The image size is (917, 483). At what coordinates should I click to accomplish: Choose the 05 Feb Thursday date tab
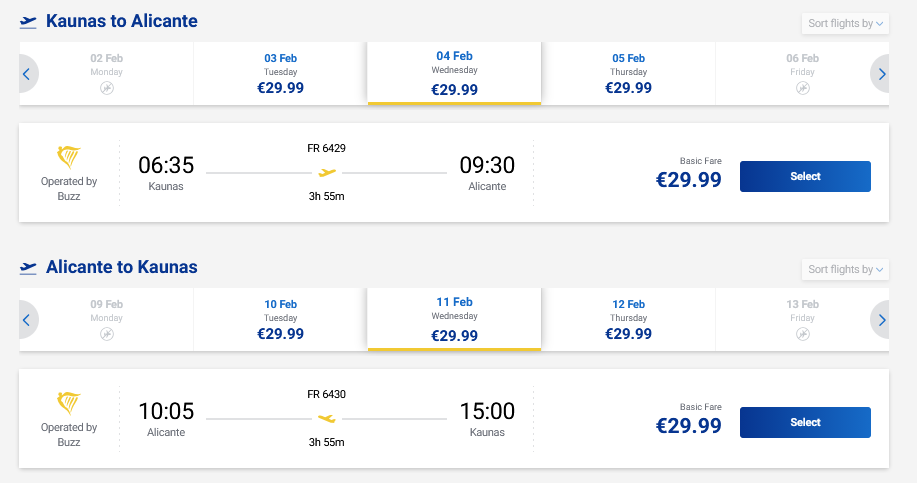629,74
